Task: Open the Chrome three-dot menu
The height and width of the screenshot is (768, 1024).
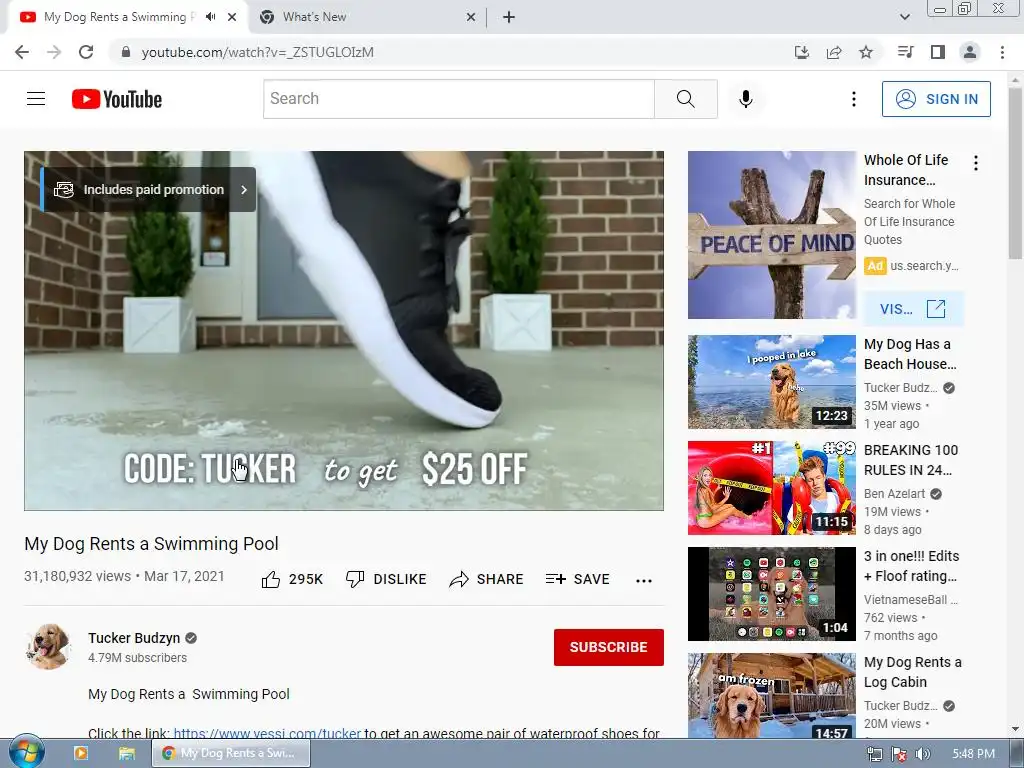Action: [1002, 52]
